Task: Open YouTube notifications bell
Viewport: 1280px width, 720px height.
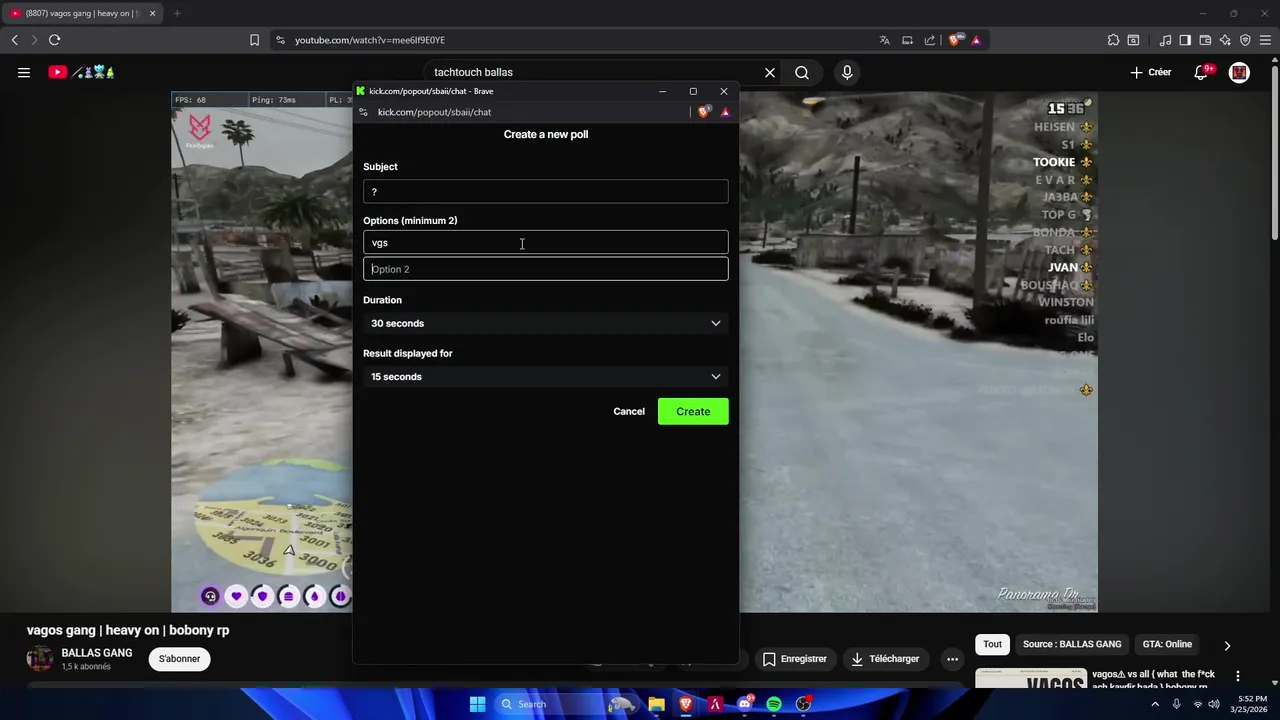Action: click(1202, 72)
